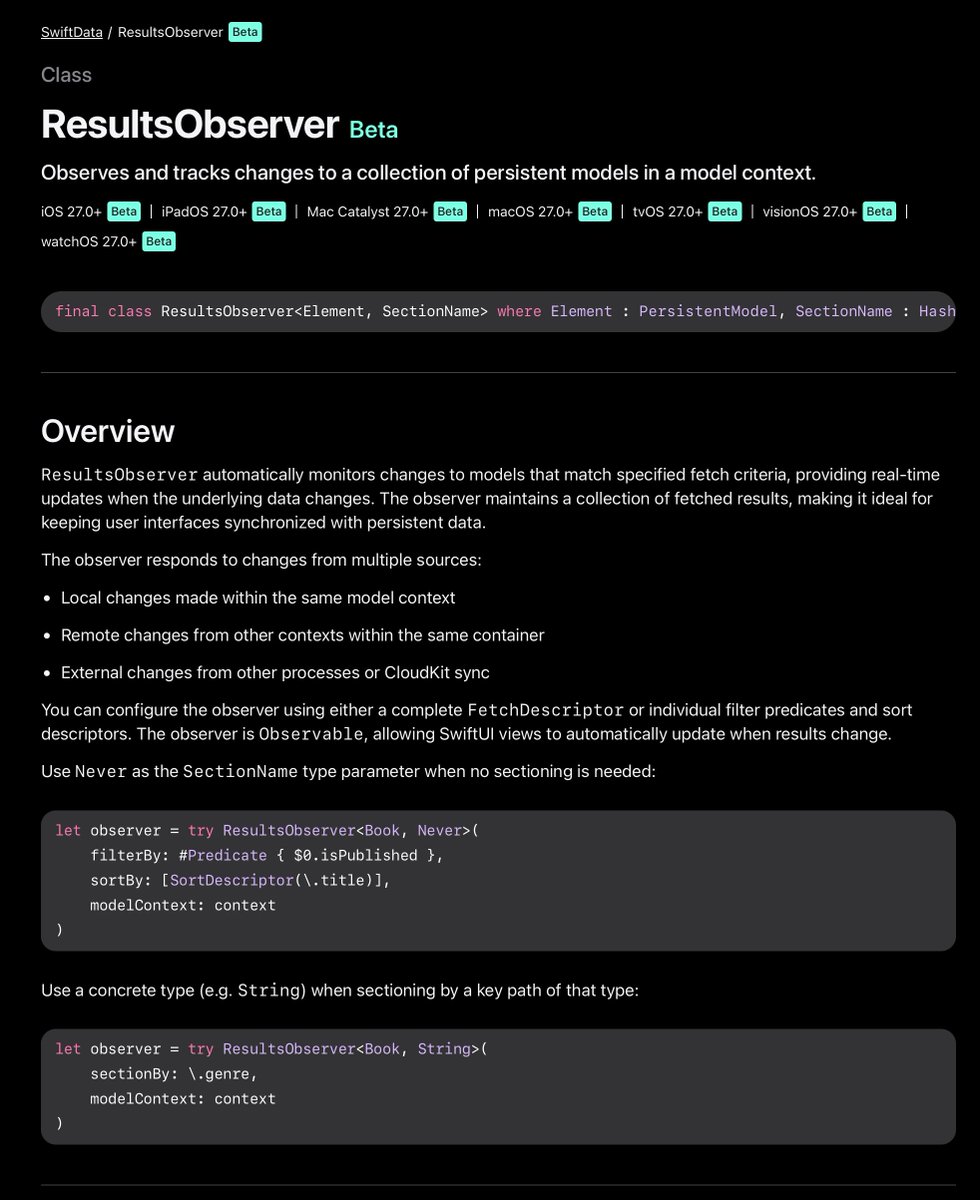Click the macOS 27.0+ availability item

pyautogui.click(x=530, y=211)
